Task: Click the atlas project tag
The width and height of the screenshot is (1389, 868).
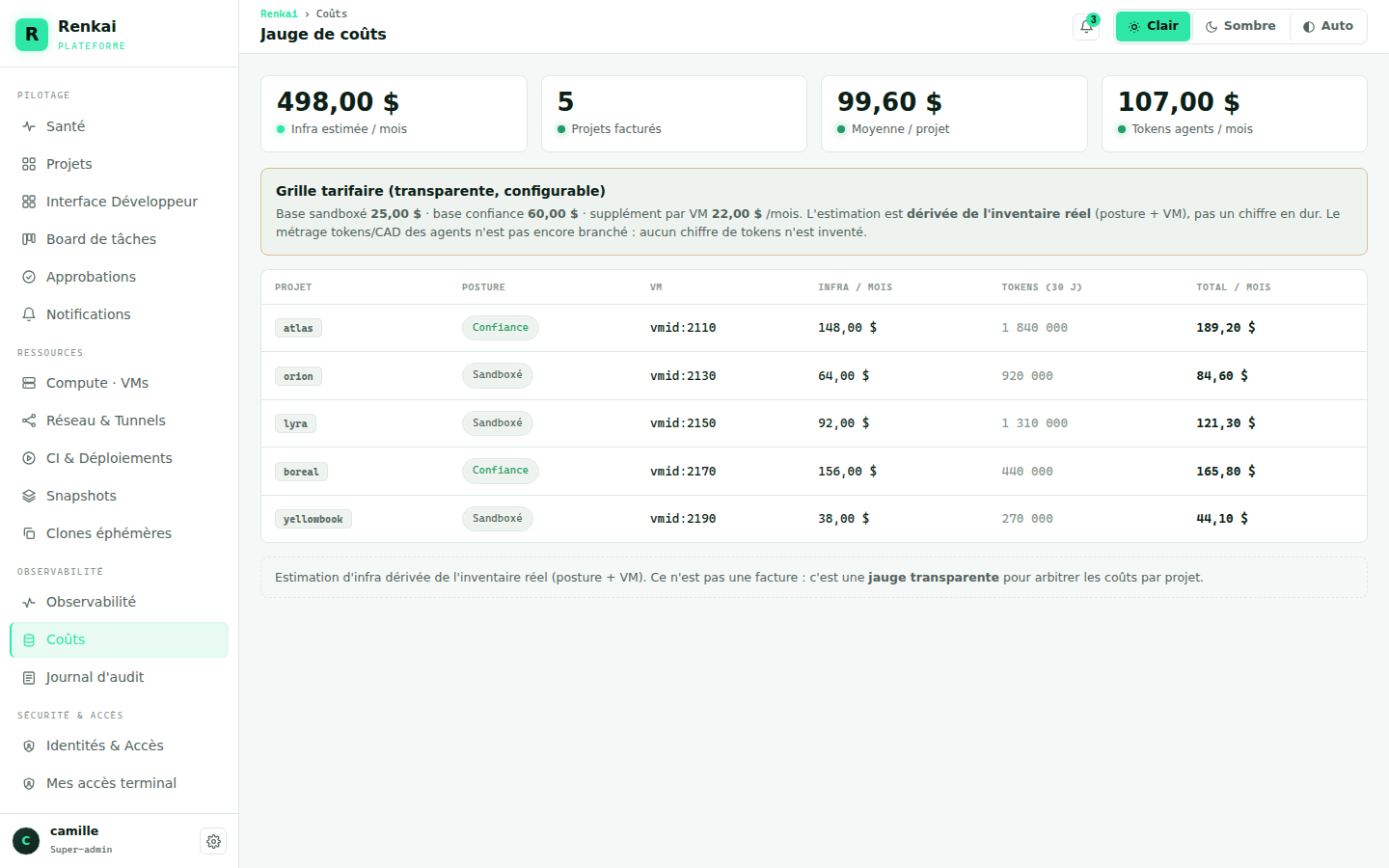Action: pyautogui.click(x=298, y=328)
